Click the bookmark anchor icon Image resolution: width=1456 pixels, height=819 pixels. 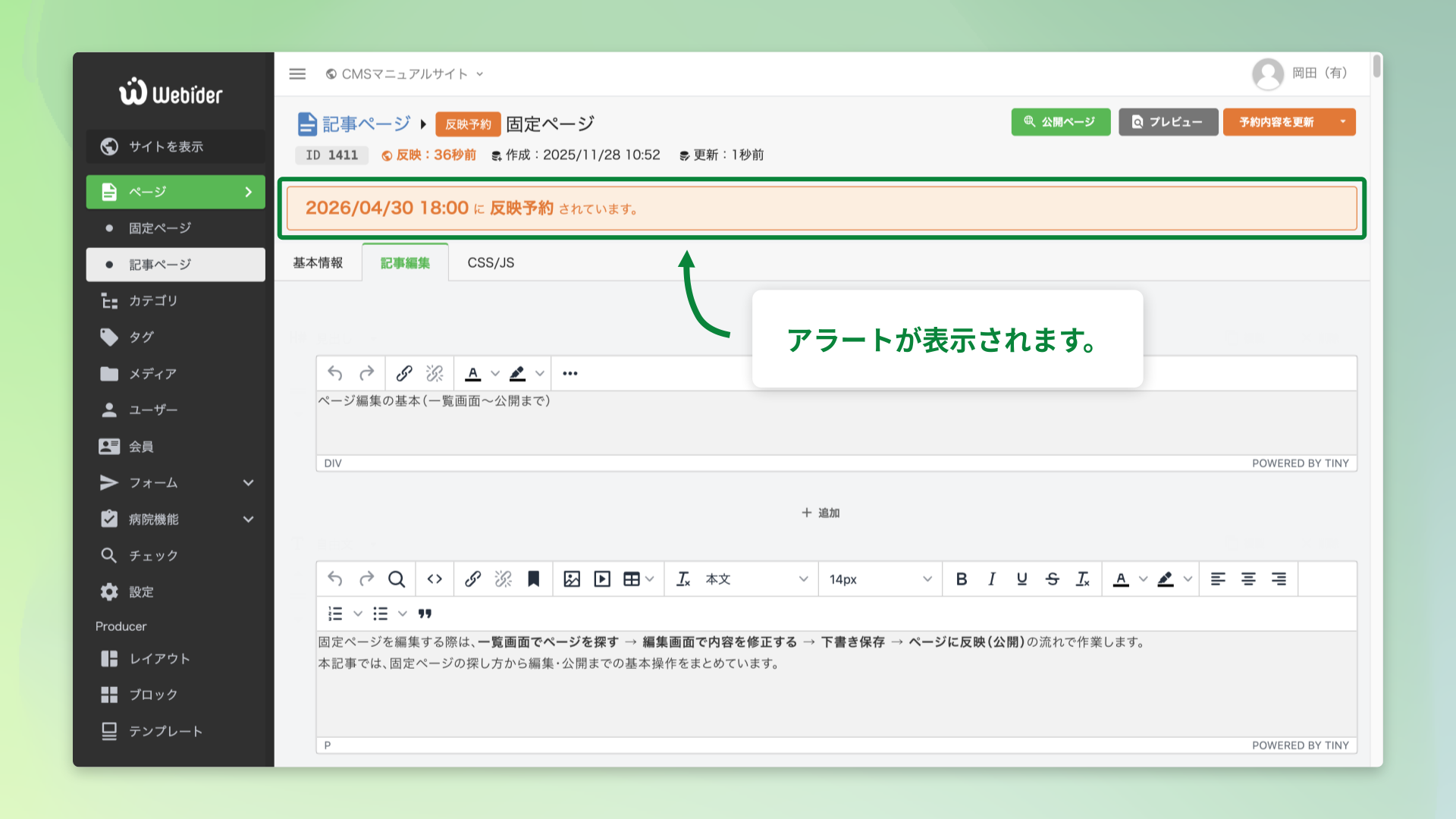(x=534, y=579)
